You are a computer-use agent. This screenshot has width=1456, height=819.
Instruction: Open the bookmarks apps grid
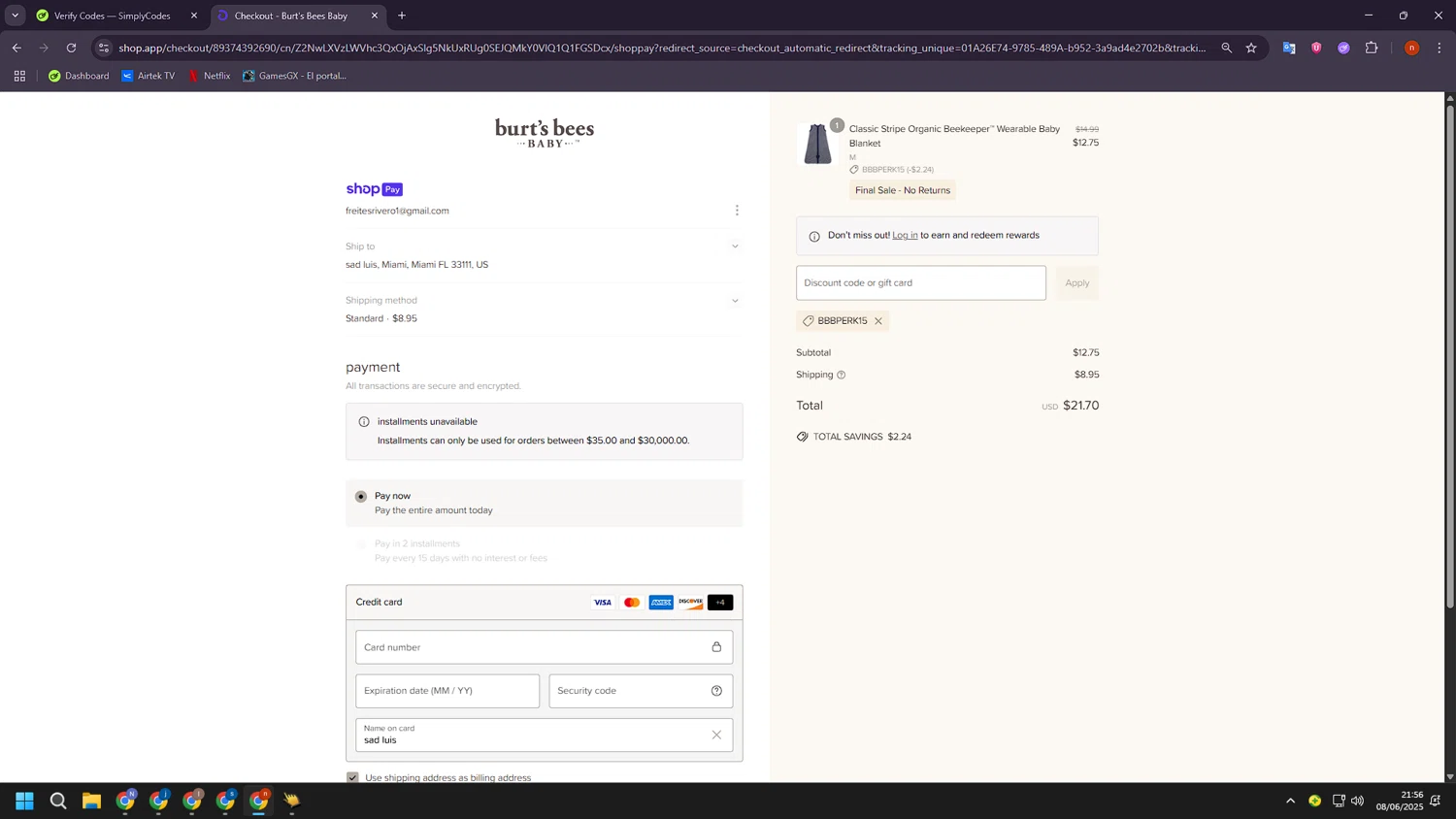[19, 76]
